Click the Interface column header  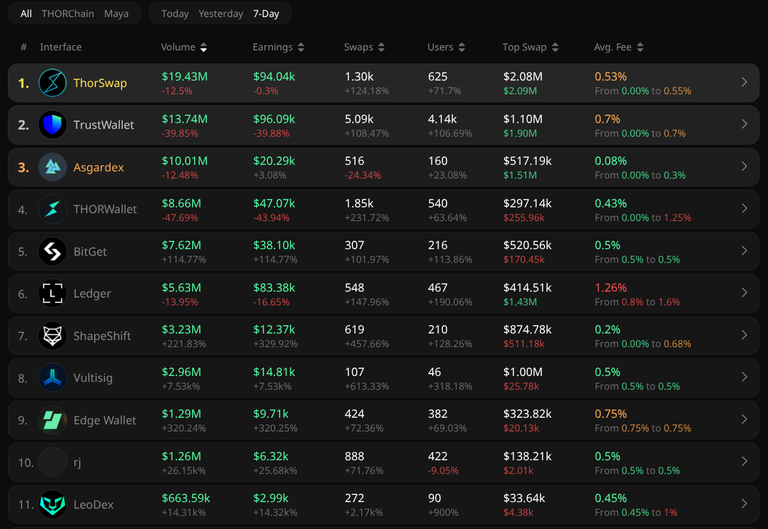pos(61,47)
